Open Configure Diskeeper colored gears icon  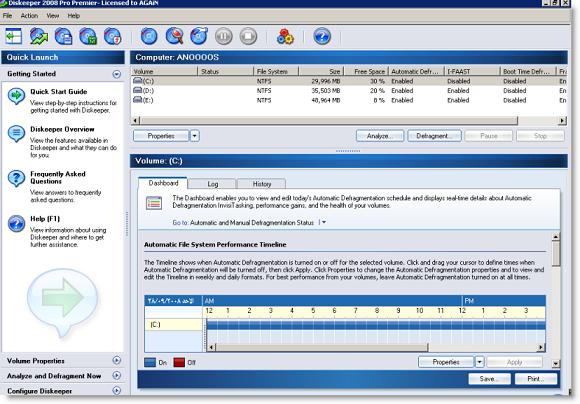point(285,36)
